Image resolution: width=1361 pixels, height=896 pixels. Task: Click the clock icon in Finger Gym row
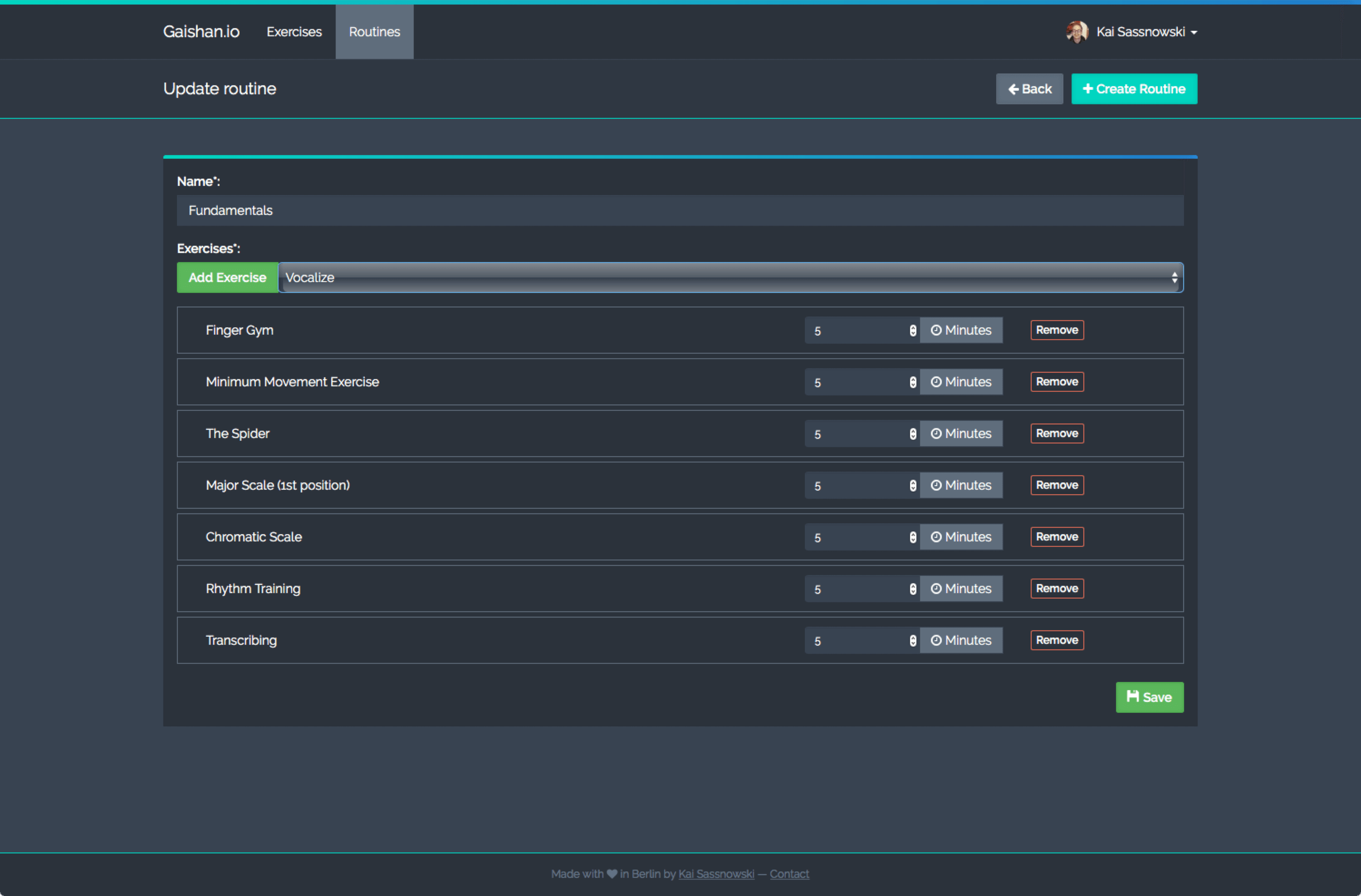tap(936, 330)
